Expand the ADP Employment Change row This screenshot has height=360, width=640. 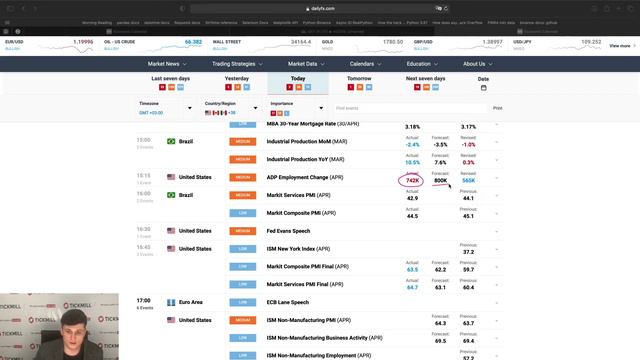pyautogui.click(x=497, y=178)
